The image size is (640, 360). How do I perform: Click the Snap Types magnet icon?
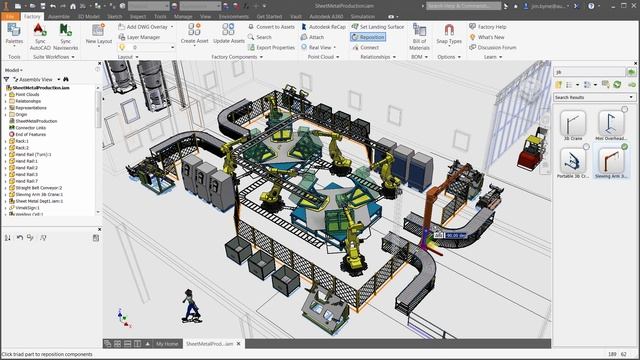449,30
